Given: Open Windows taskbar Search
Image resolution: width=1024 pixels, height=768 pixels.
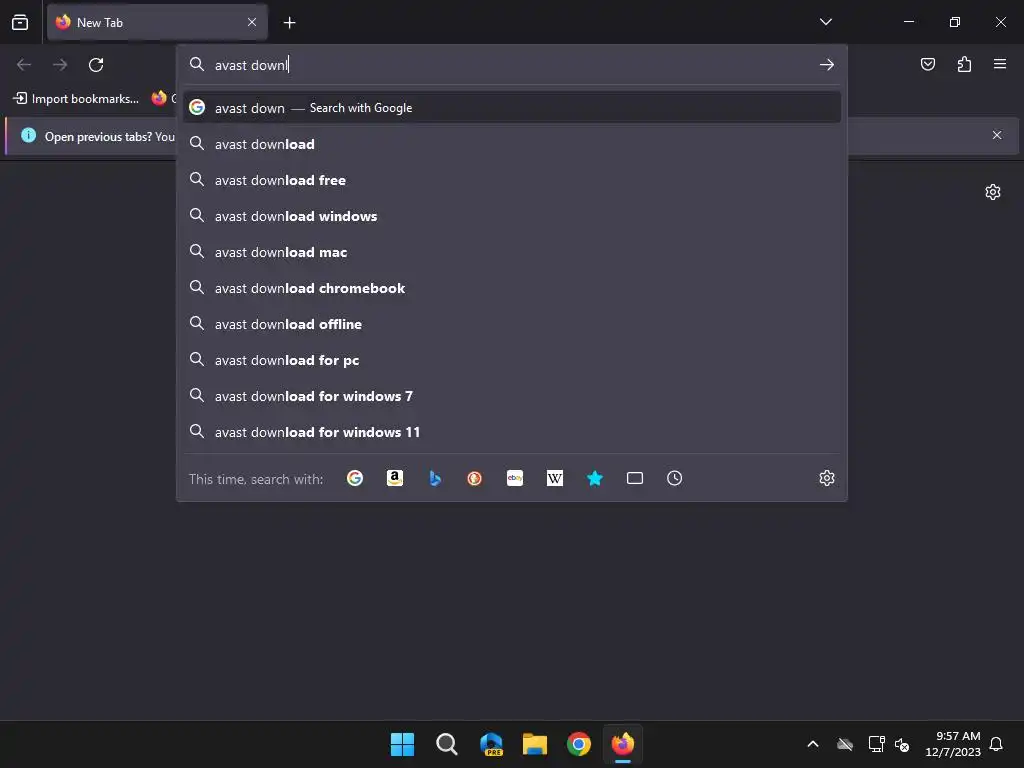Looking at the screenshot, I should 447,744.
